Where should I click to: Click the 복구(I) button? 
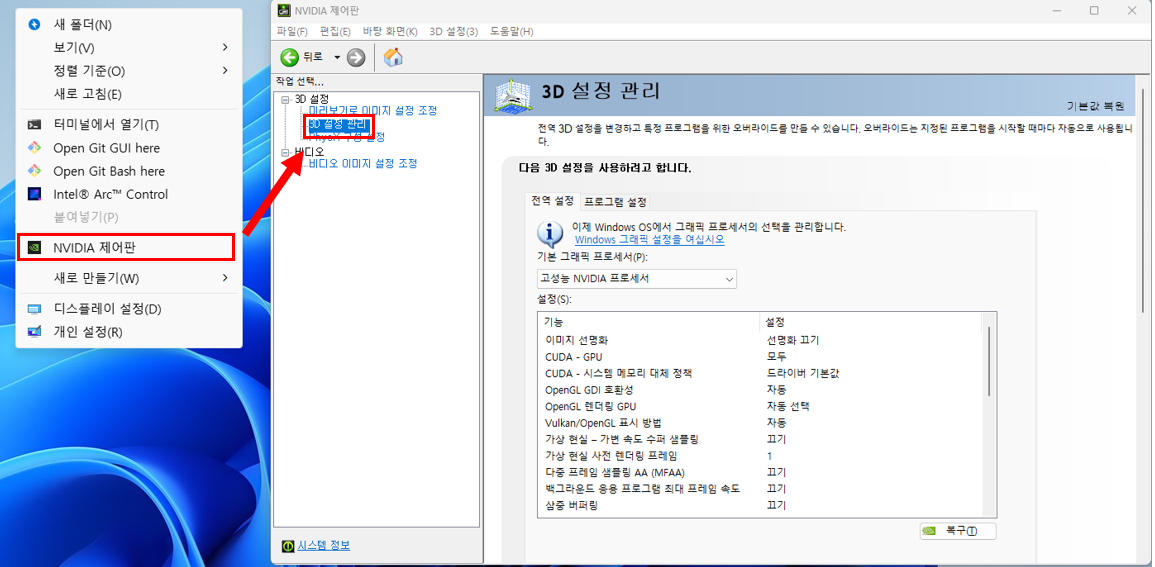click(x=958, y=531)
